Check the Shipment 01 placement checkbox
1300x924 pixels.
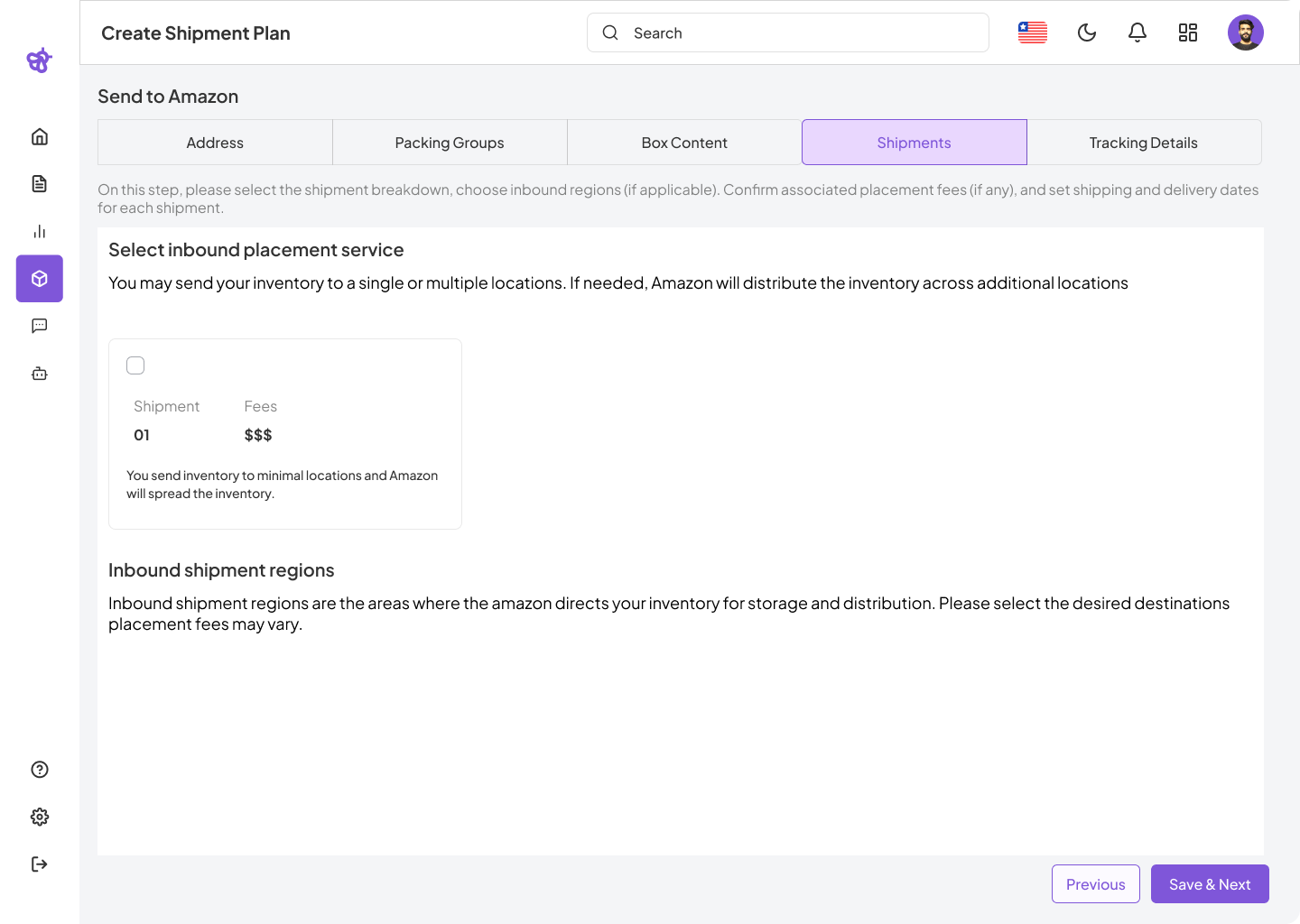pyautogui.click(x=135, y=365)
